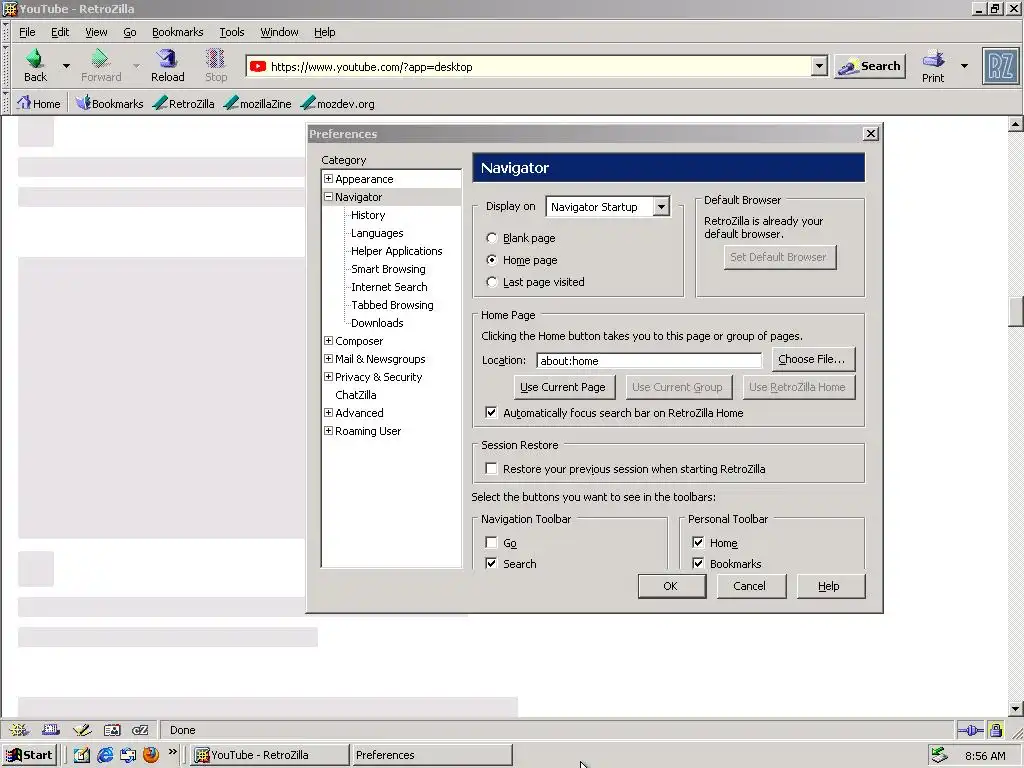Click the home page Location input field
The image size is (1024, 768).
[649, 360]
